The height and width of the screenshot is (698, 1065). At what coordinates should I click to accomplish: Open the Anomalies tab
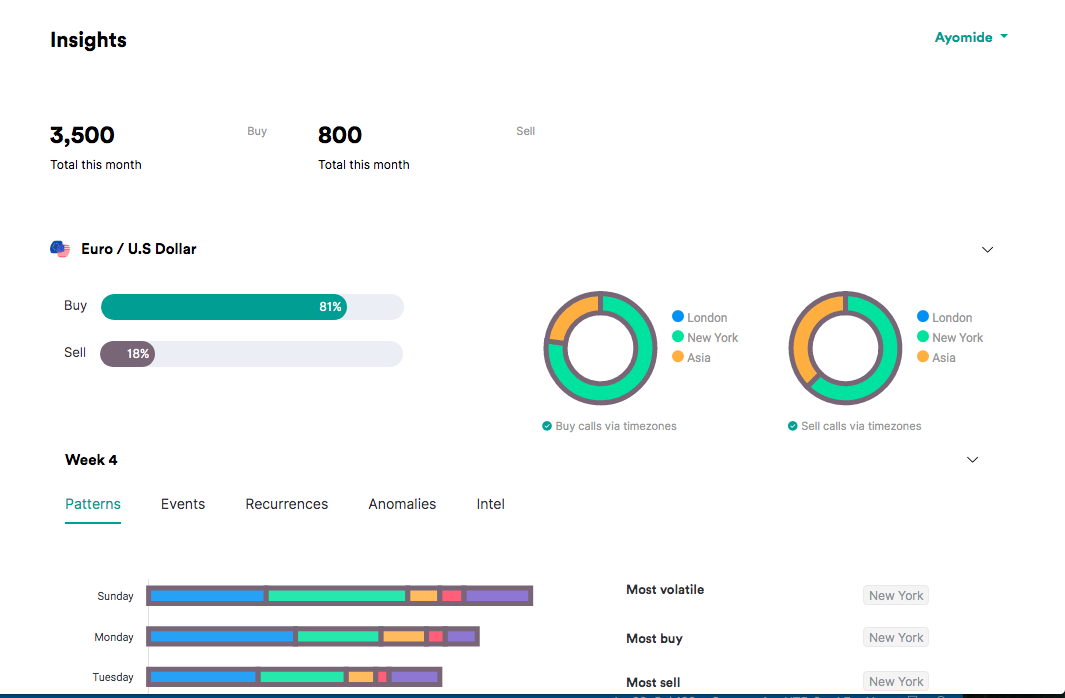(402, 504)
